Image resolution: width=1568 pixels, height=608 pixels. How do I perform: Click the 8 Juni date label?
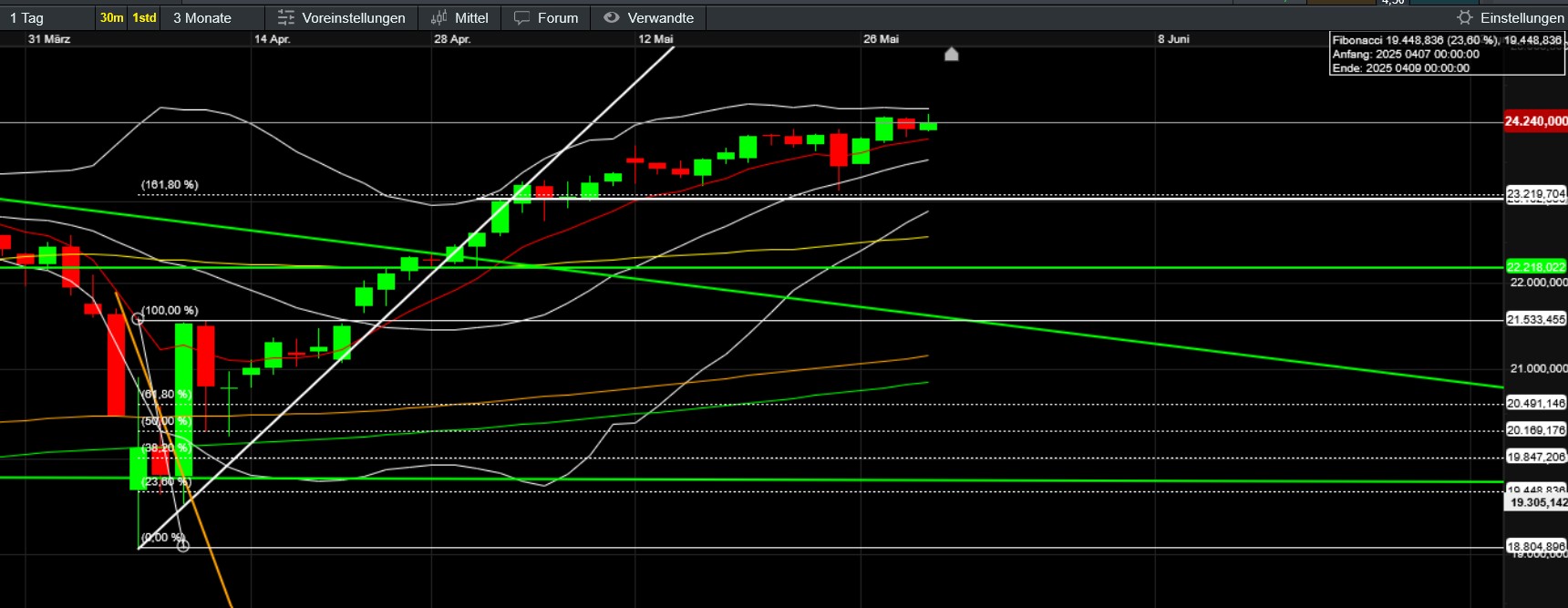[1174, 39]
